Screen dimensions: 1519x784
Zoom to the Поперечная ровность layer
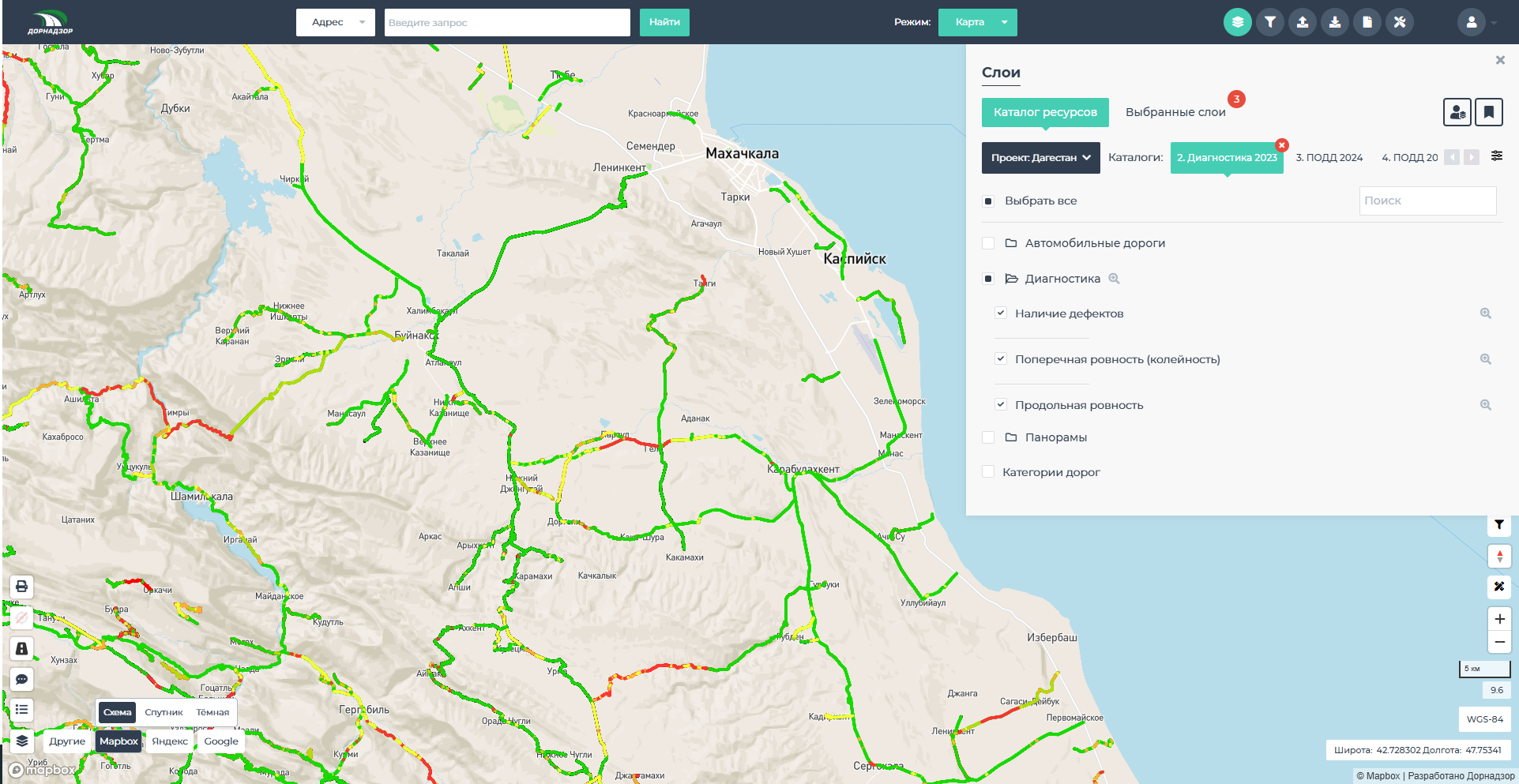(x=1486, y=359)
